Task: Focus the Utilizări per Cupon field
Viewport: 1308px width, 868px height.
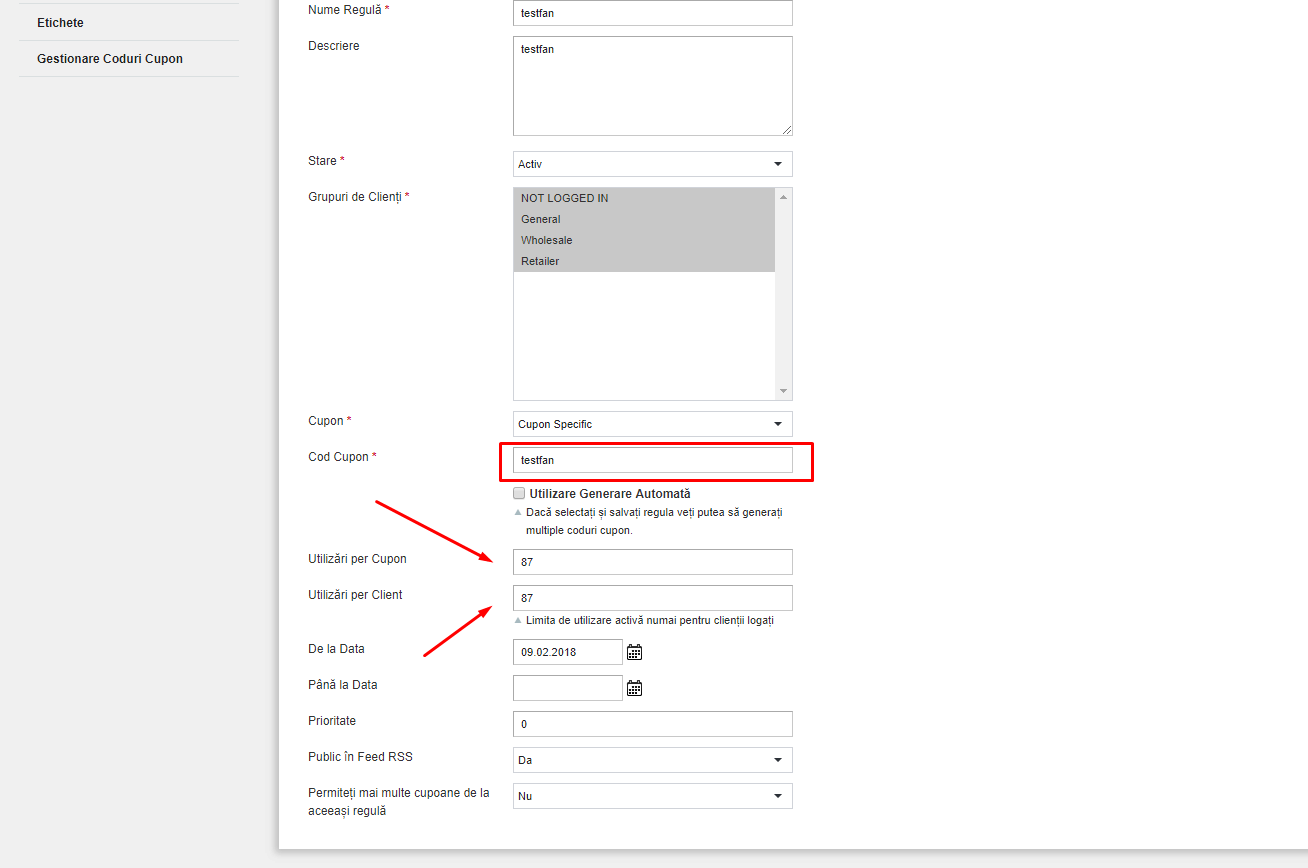Action: click(652, 562)
